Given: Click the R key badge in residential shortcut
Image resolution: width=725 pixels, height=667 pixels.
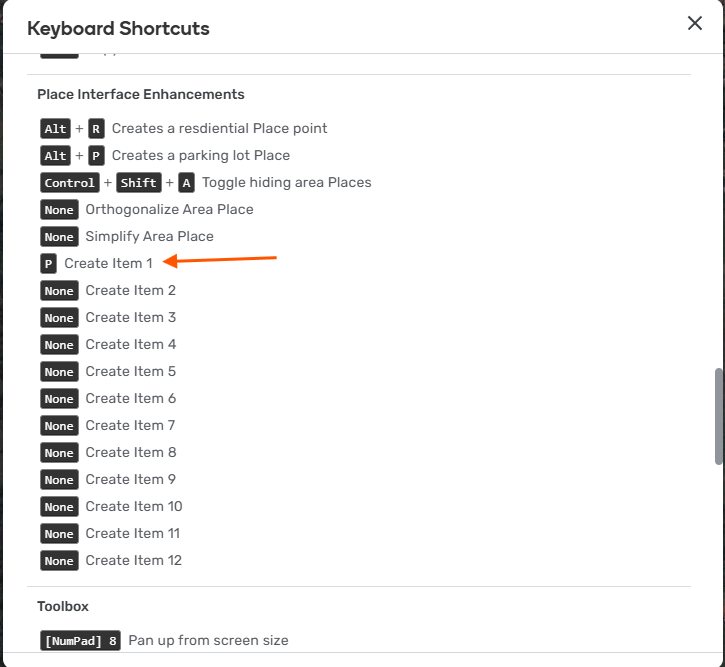Looking at the screenshot, I should [x=96, y=129].
